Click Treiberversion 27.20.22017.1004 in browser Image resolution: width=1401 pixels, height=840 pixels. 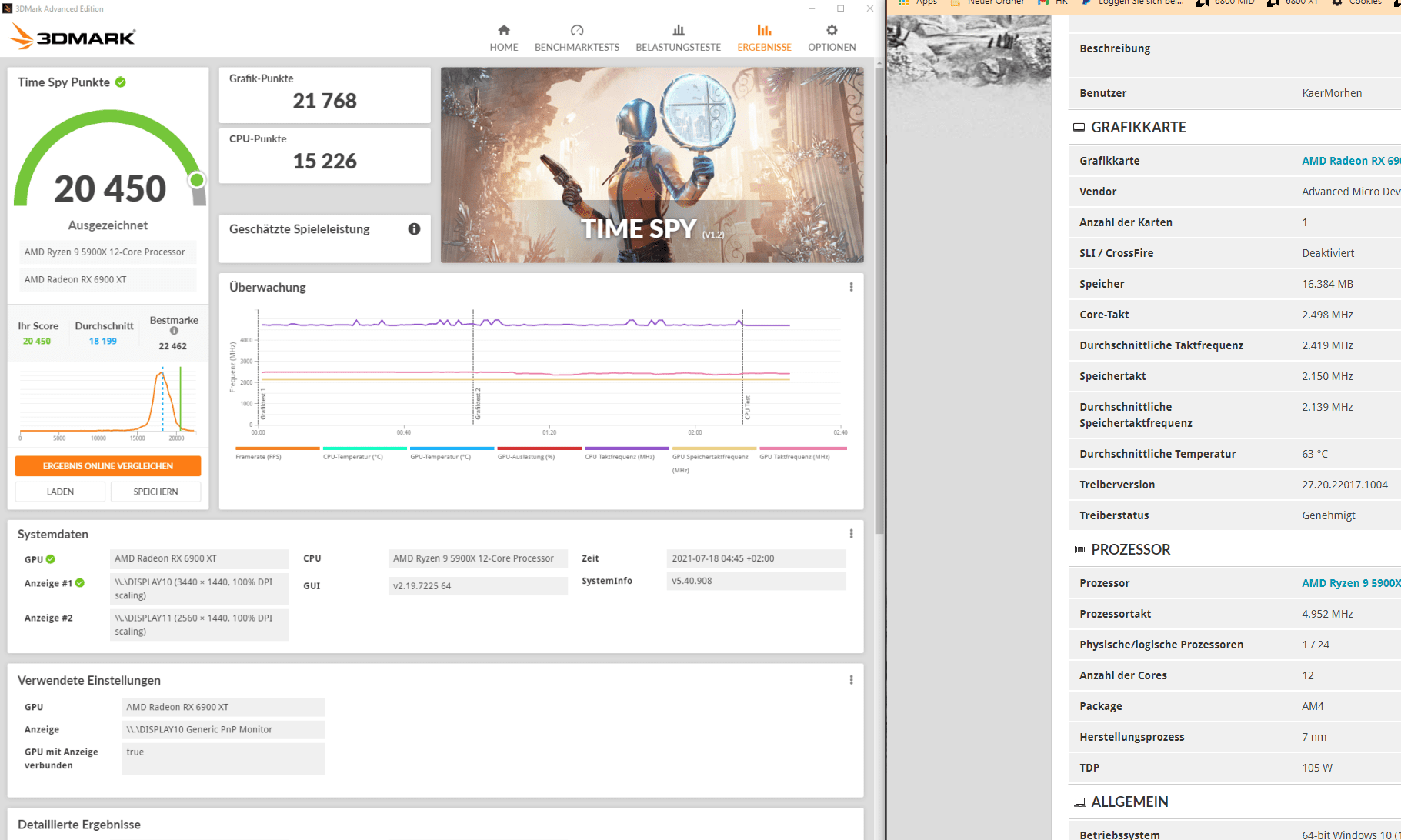pyautogui.click(x=1345, y=485)
